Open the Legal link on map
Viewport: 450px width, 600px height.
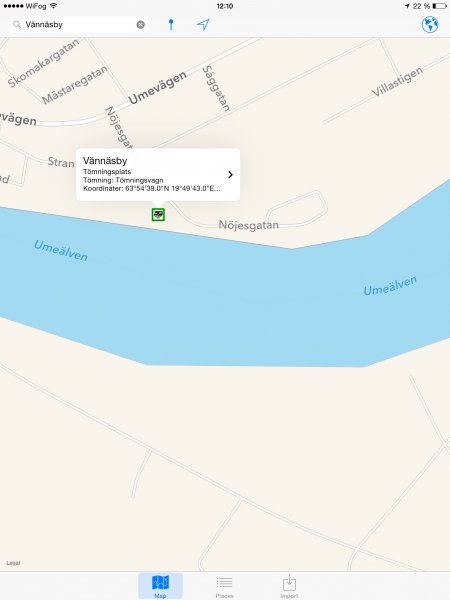click(x=13, y=563)
